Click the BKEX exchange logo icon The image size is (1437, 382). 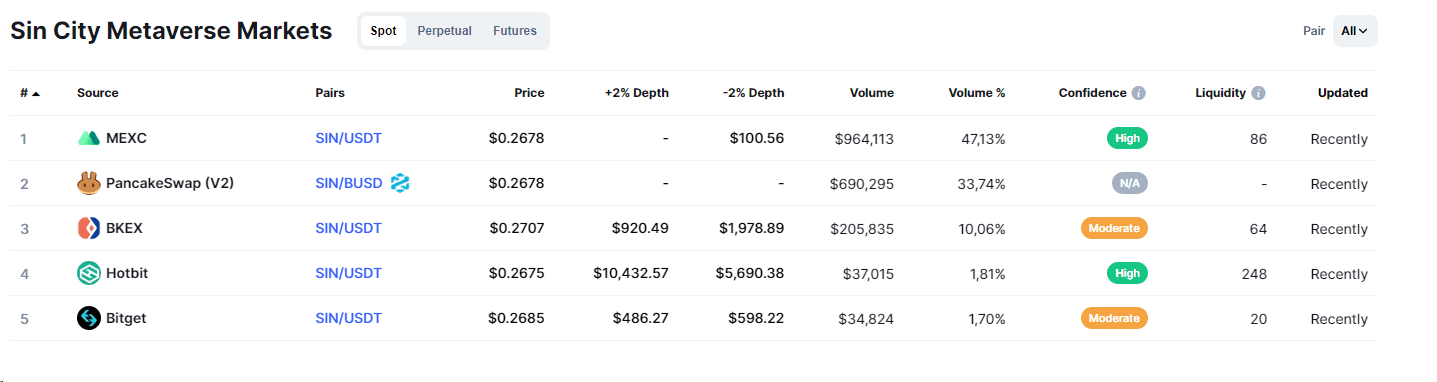coord(89,229)
